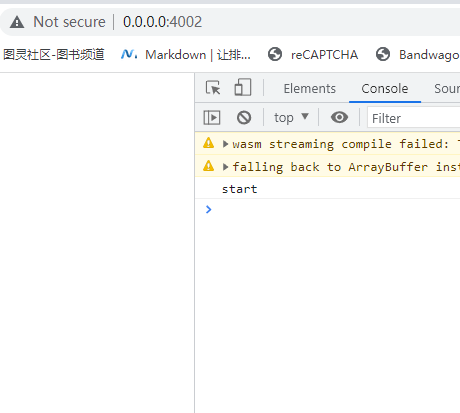The height and width of the screenshot is (413, 460).
Task: Click the Not secure warning triangle
Action: coord(17,22)
